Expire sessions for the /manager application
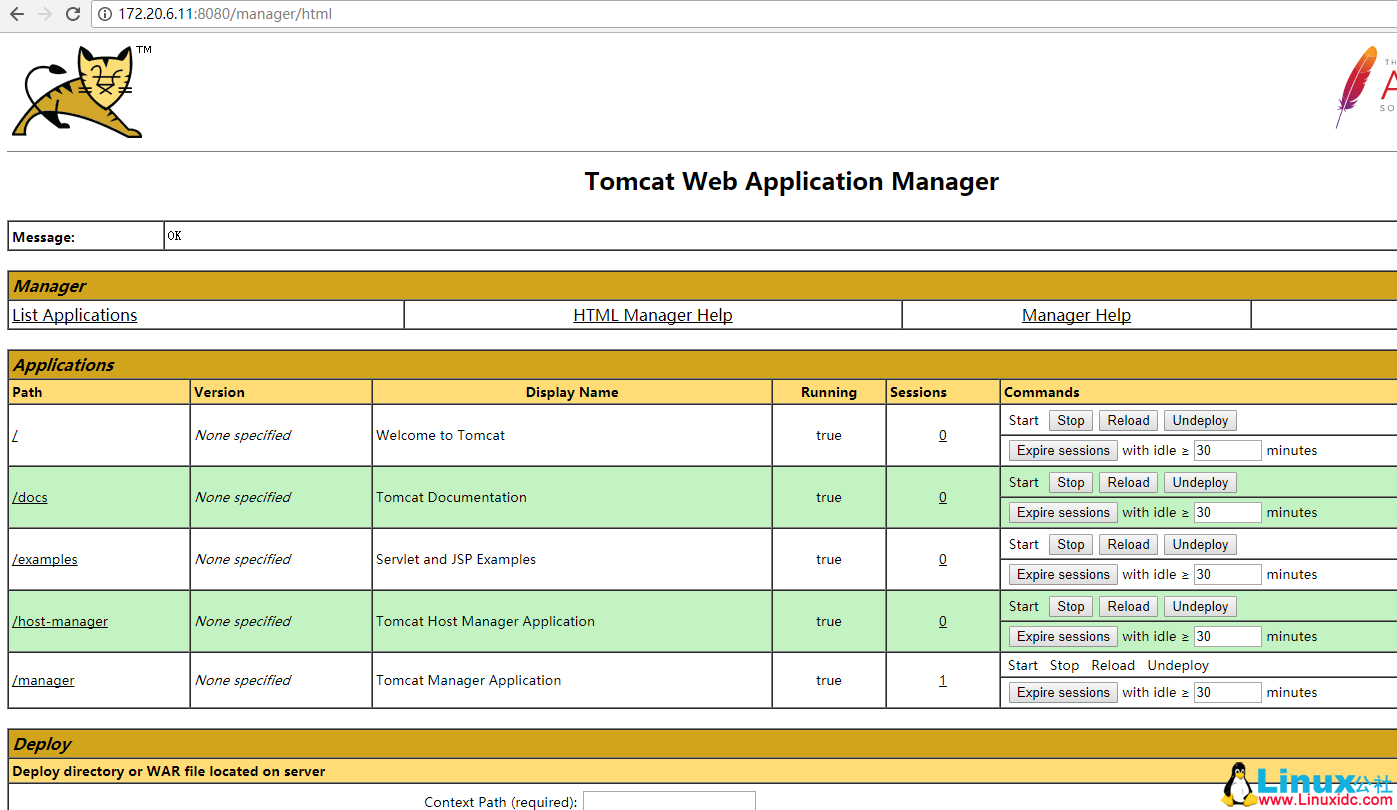 point(1063,692)
